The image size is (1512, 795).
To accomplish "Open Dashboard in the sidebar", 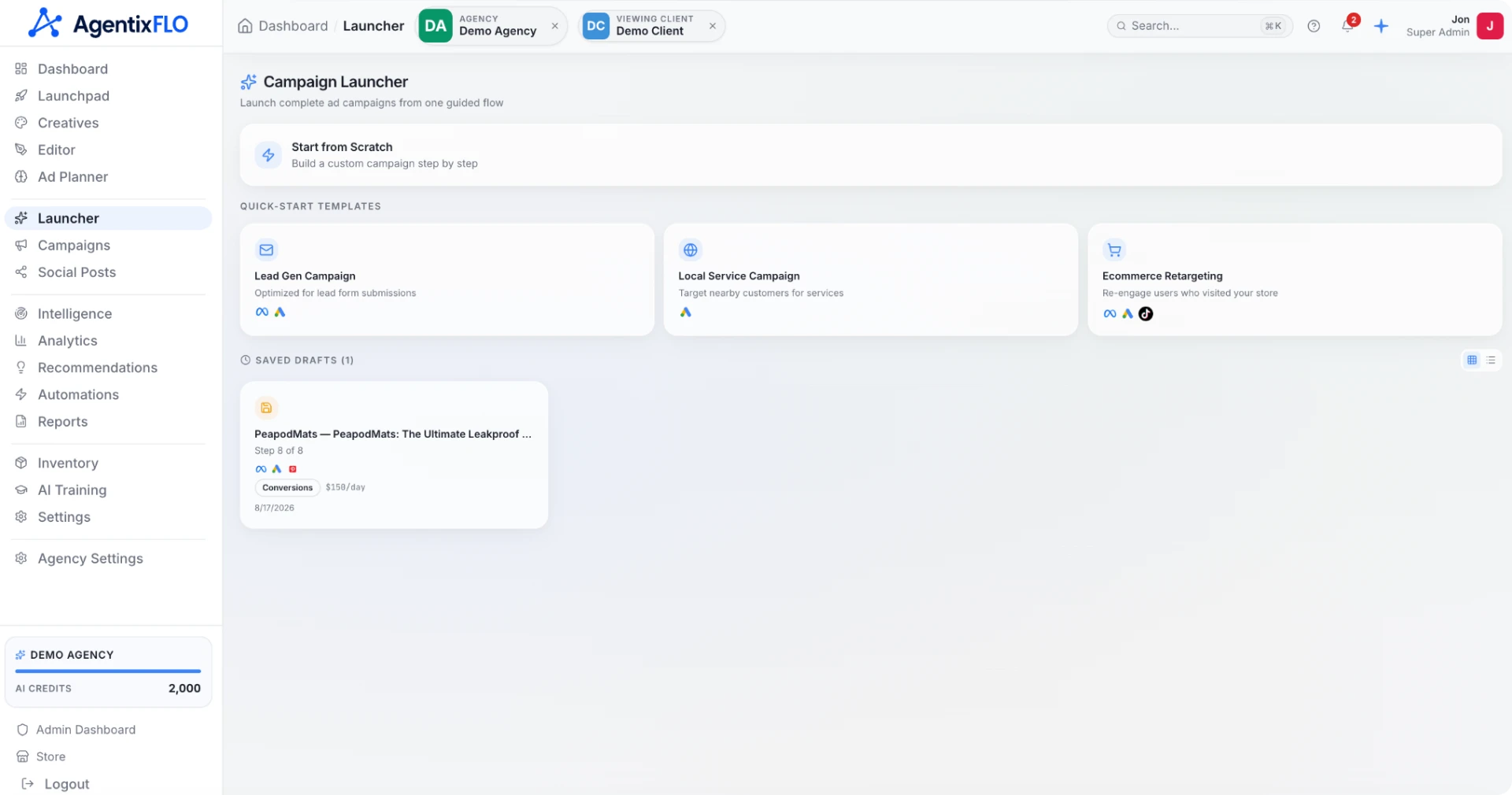I will click(109, 69).
